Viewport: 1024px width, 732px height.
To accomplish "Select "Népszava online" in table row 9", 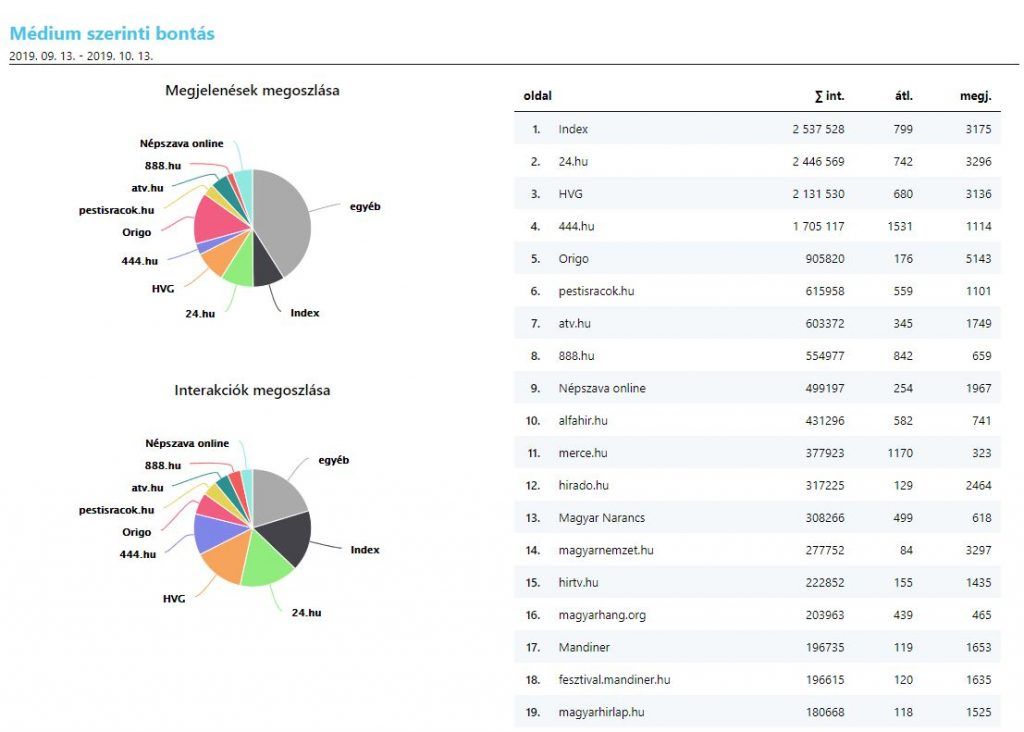I will tap(601, 388).
